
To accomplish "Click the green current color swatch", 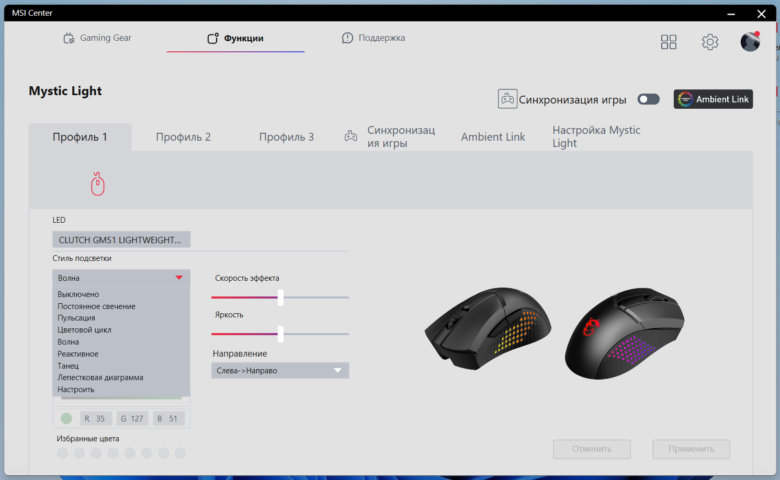I will [x=66, y=418].
